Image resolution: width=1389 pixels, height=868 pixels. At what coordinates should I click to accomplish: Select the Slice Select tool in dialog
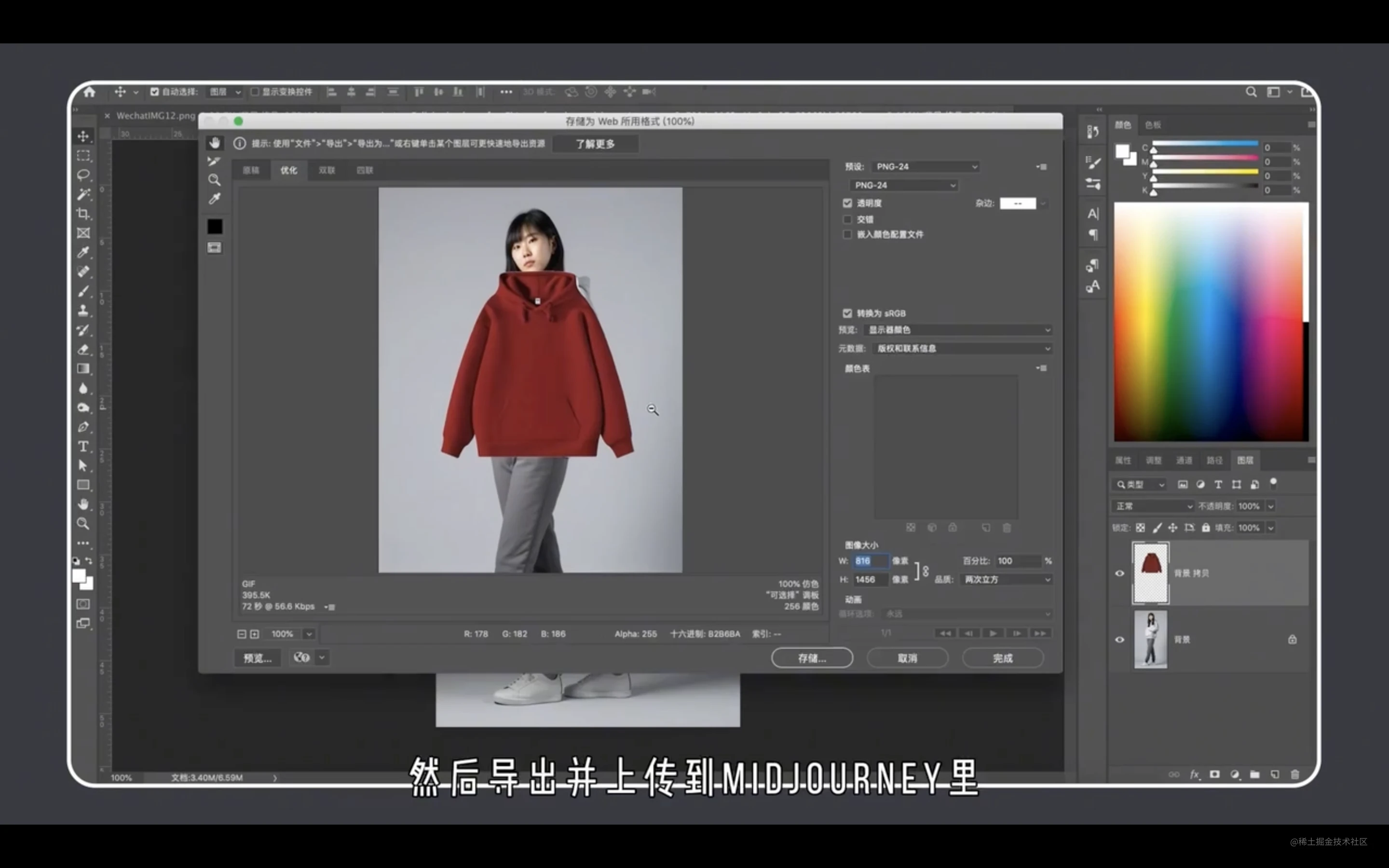coord(215,162)
